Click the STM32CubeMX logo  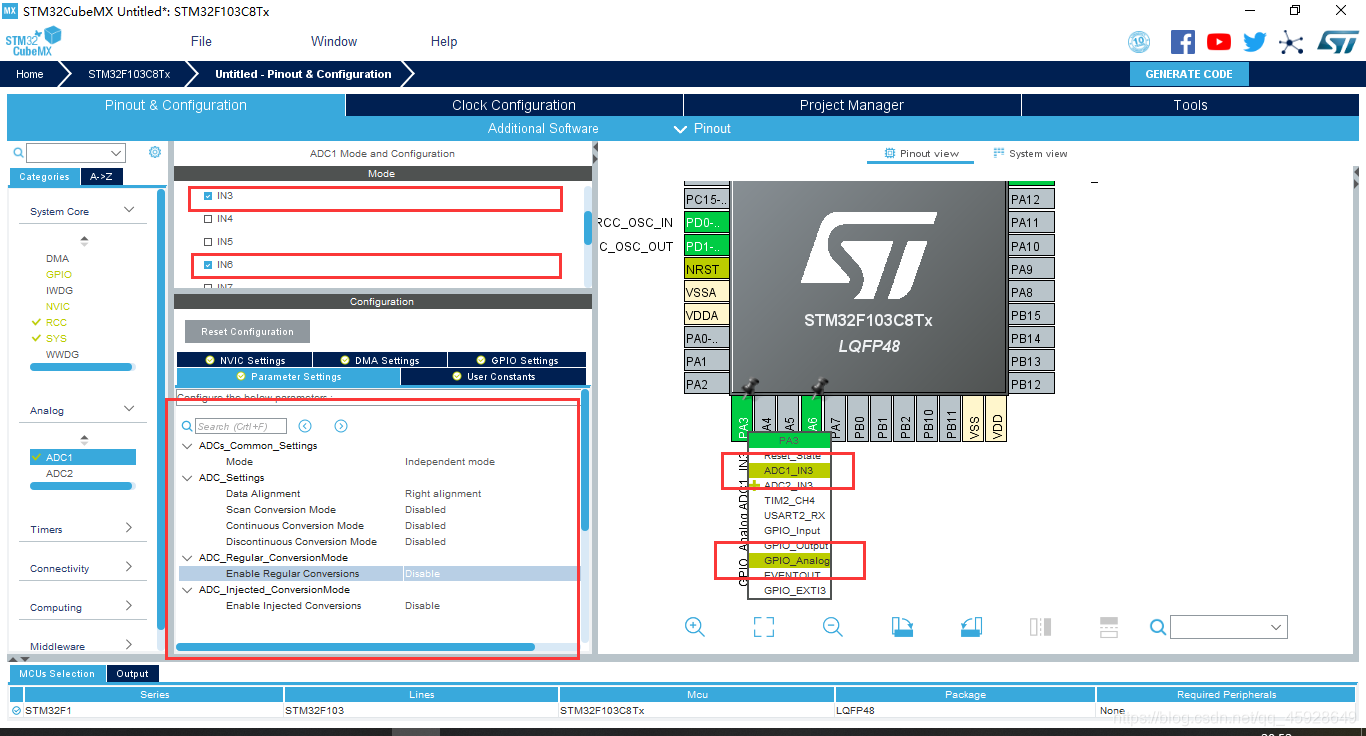tap(32, 43)
